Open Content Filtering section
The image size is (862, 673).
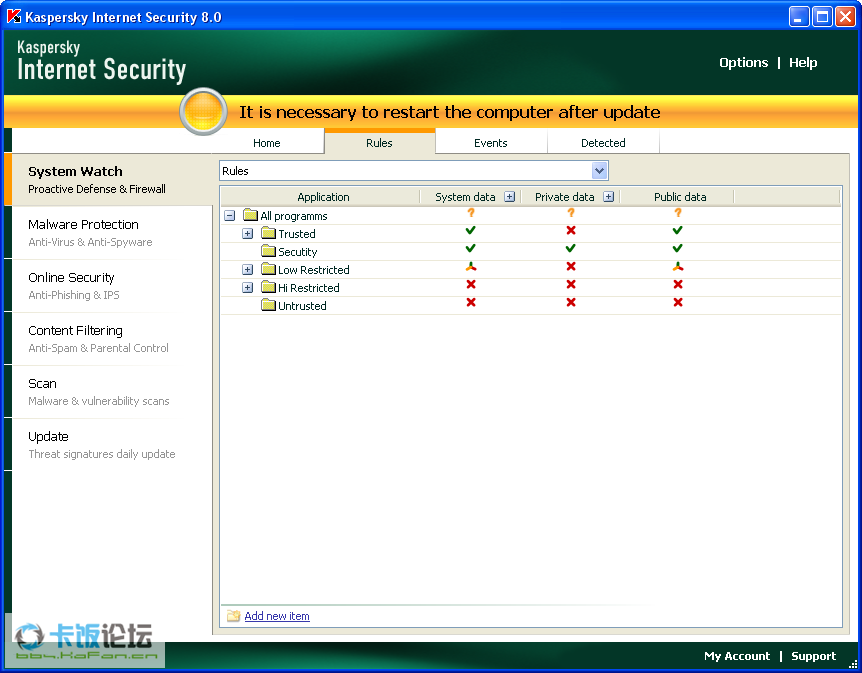pos(108,338)
